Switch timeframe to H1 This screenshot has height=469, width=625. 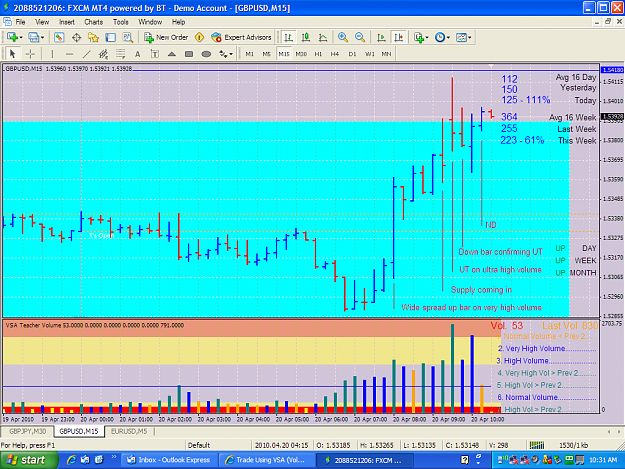click(318, 54)
